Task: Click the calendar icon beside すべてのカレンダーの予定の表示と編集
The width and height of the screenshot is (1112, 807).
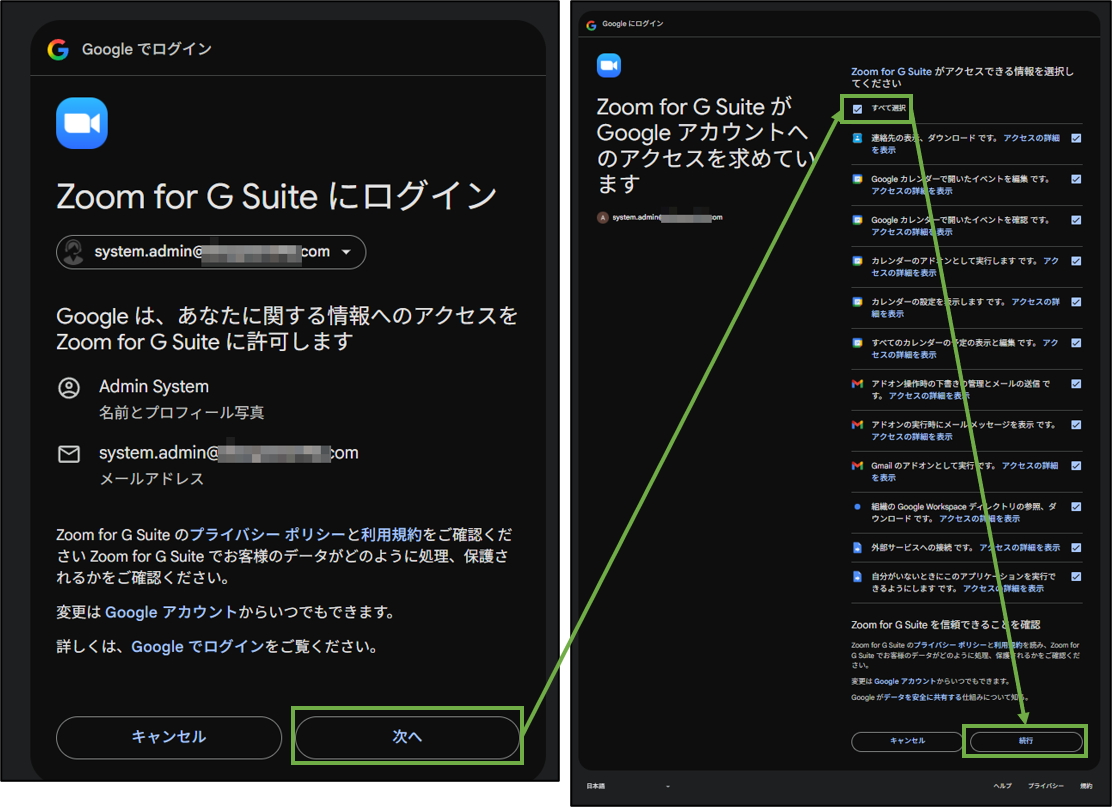Action: coord(857,343)
